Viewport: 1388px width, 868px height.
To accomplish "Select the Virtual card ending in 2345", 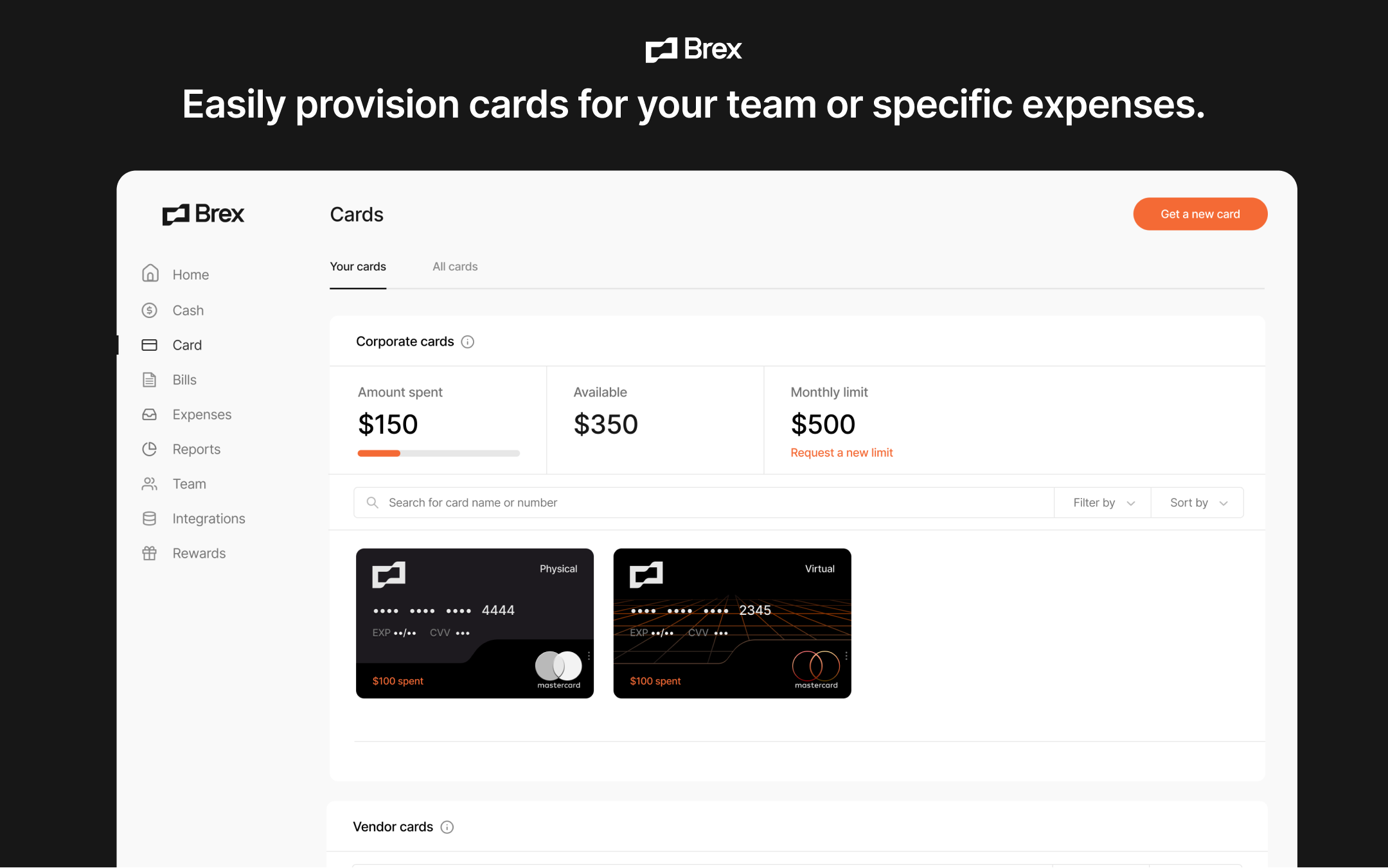I will (x=732, y=623).
